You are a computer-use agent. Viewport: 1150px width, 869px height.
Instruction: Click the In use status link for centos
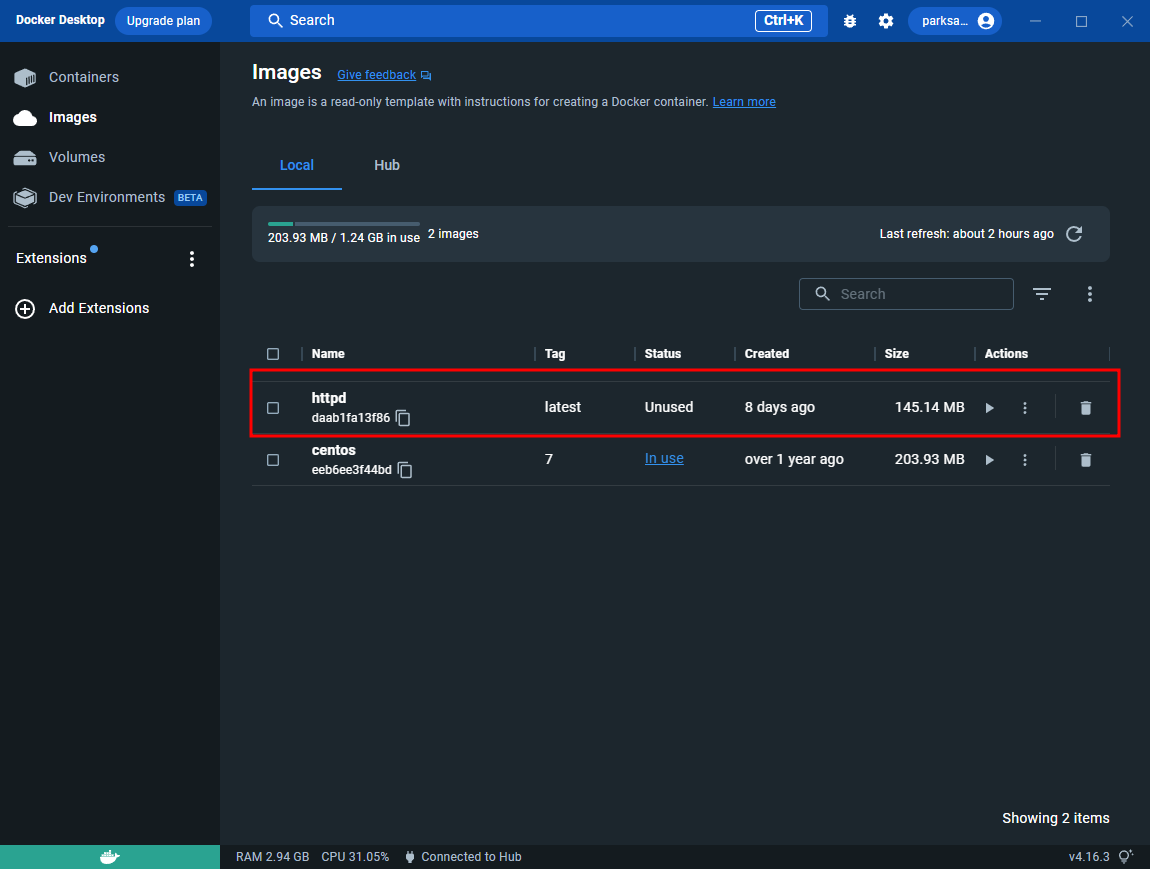[x=664, y=458]
